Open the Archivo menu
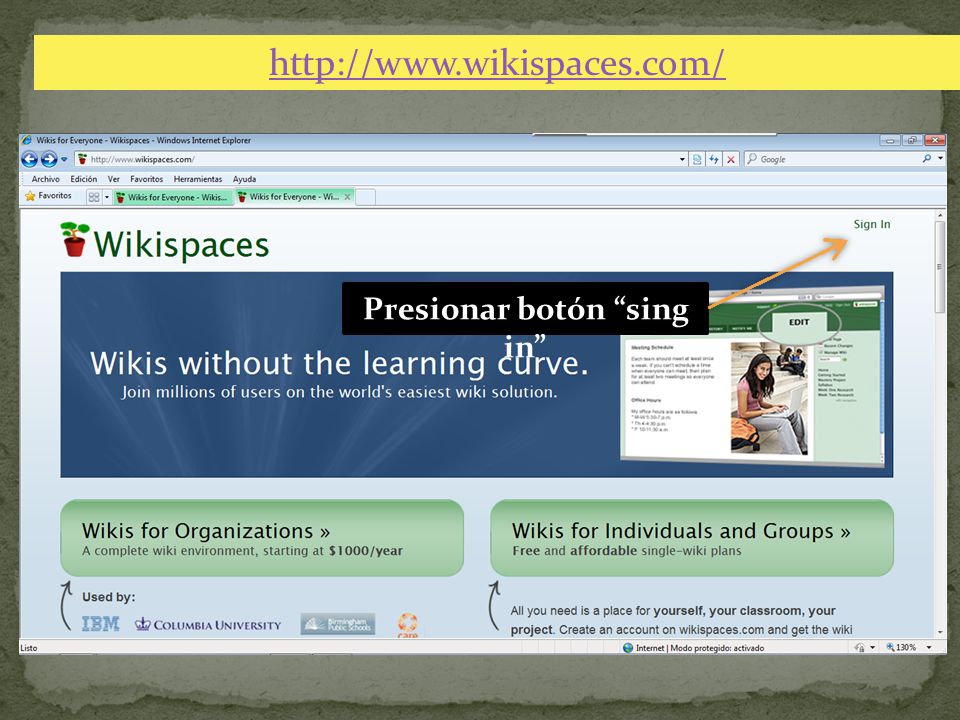Image resolution: width=960 pixels, height=720 pixels. [45, 179]
